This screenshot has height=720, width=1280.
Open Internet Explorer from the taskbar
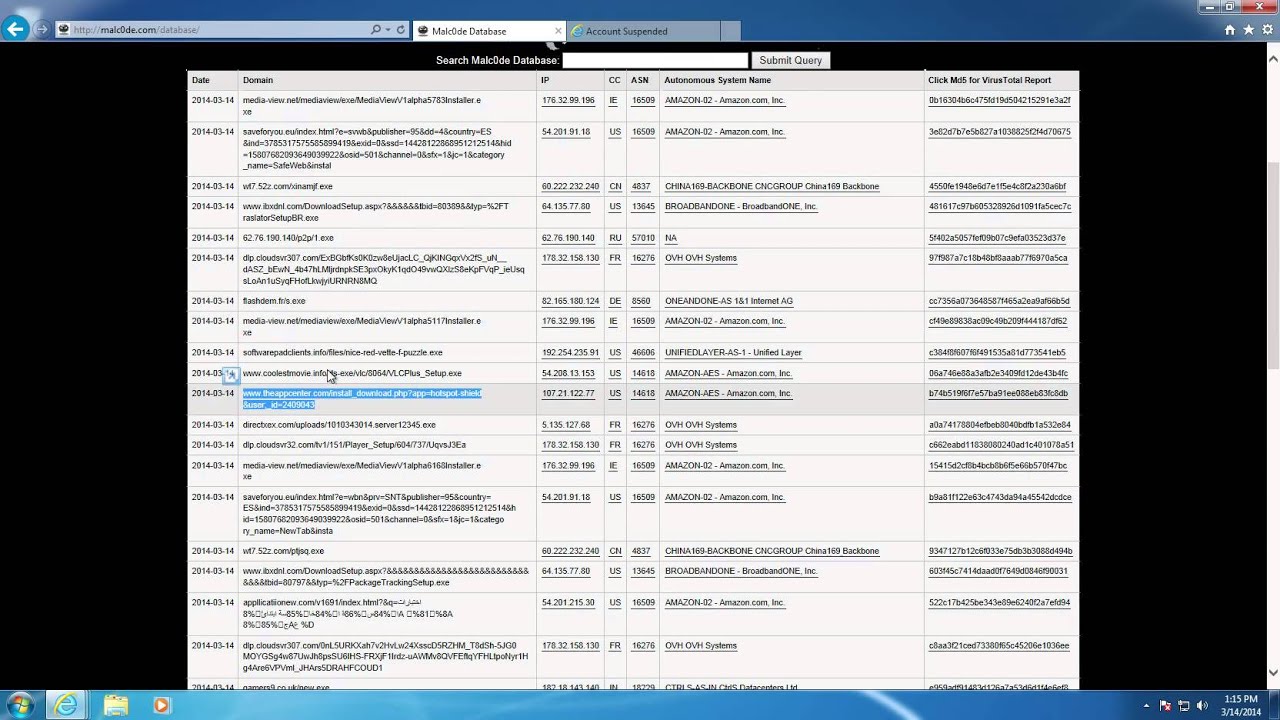(66, 706)
